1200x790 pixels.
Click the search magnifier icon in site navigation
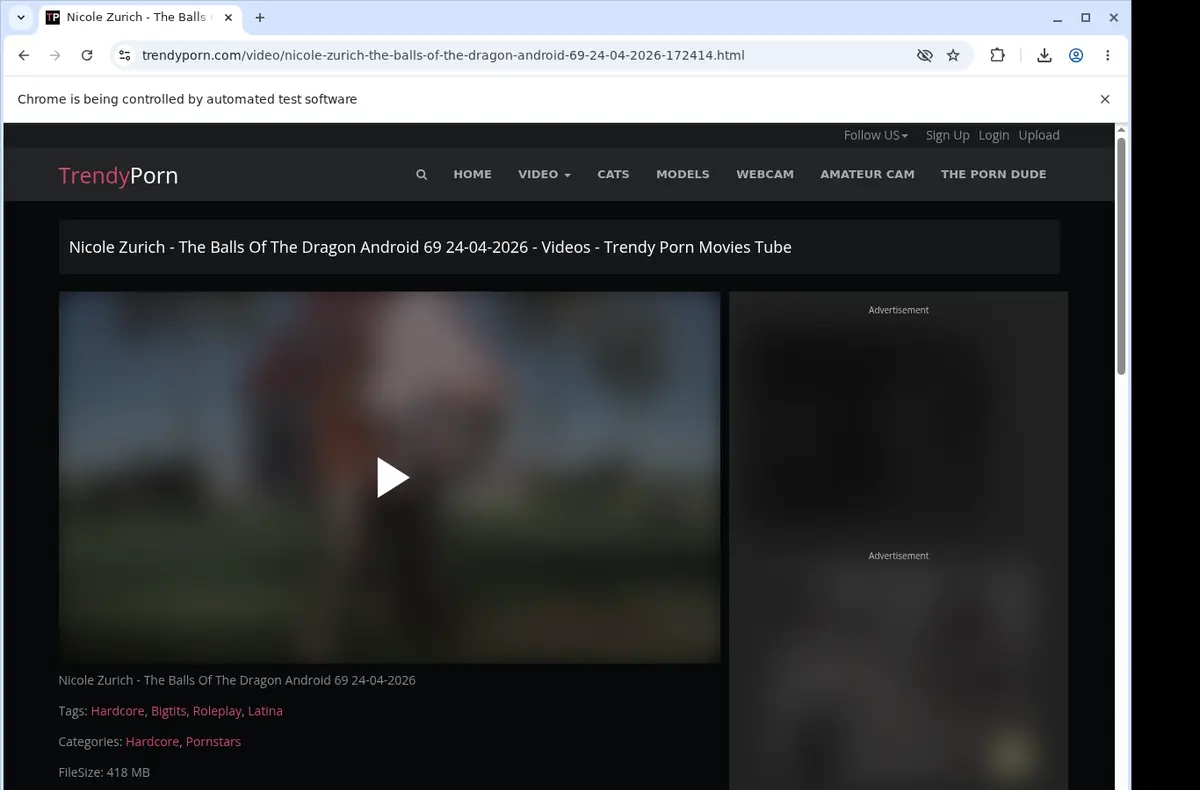click(421, 174)
